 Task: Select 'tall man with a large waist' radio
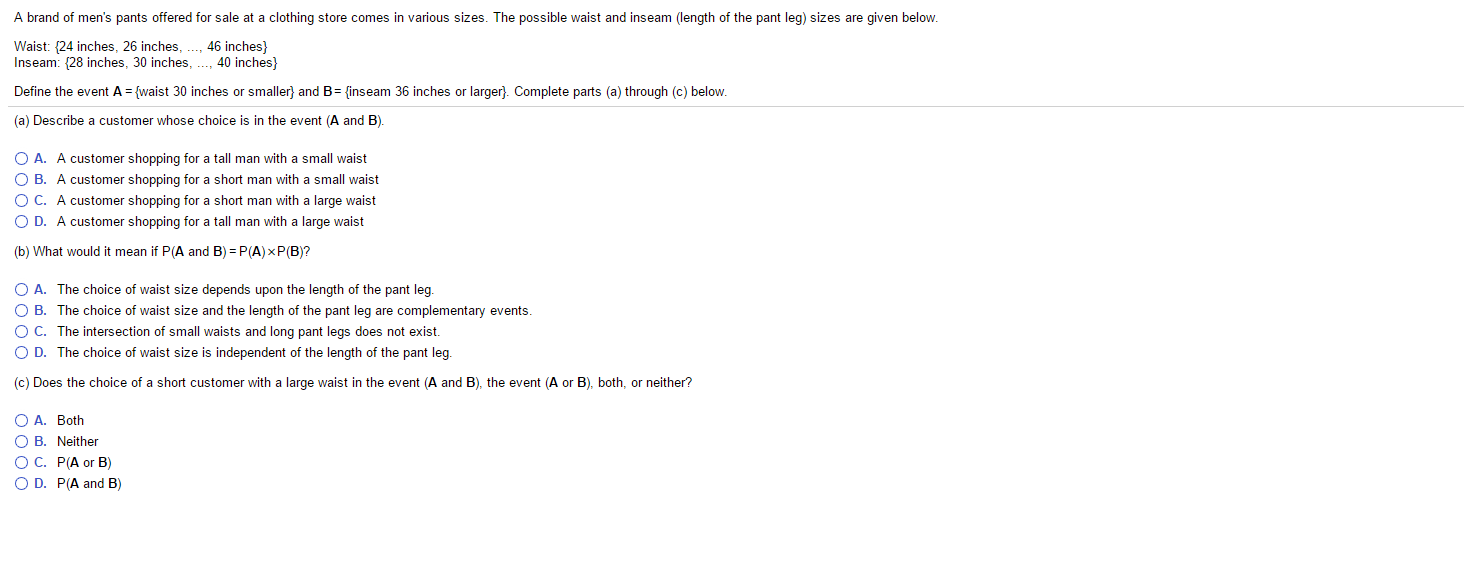point(21,222)
